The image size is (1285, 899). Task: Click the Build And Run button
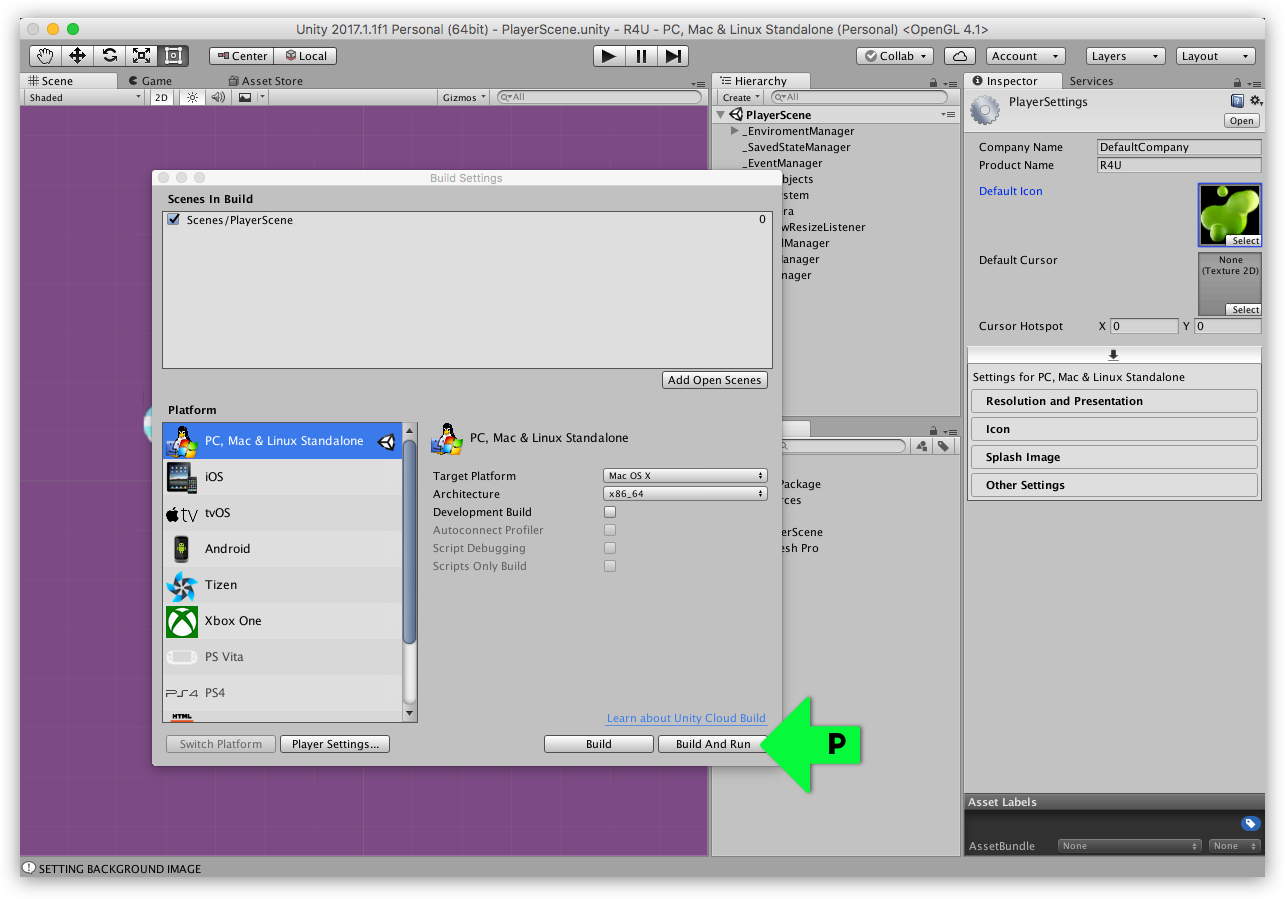point(713,744)
